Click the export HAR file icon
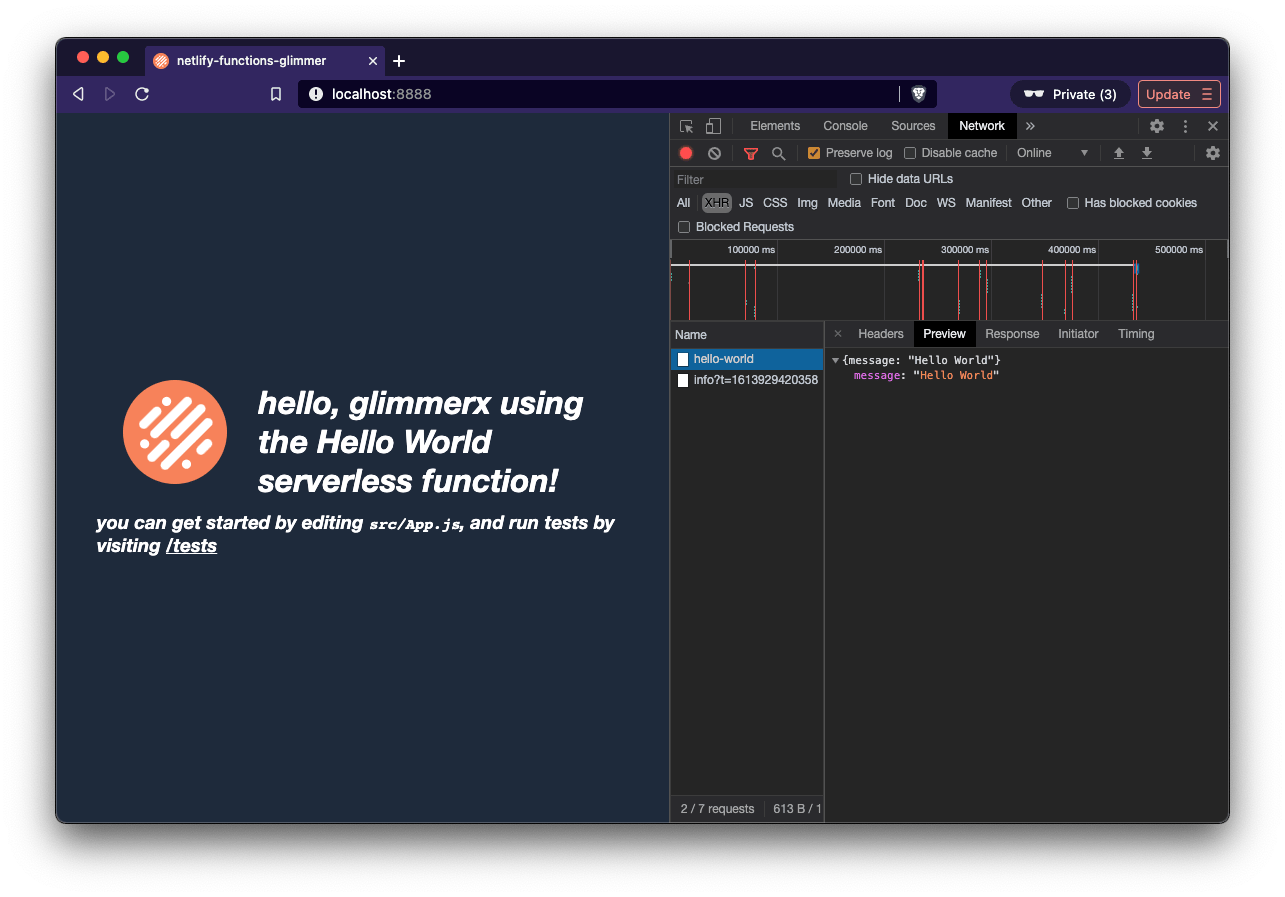Viewport: 1285px width, 897px height. (x=1146, y=153)
